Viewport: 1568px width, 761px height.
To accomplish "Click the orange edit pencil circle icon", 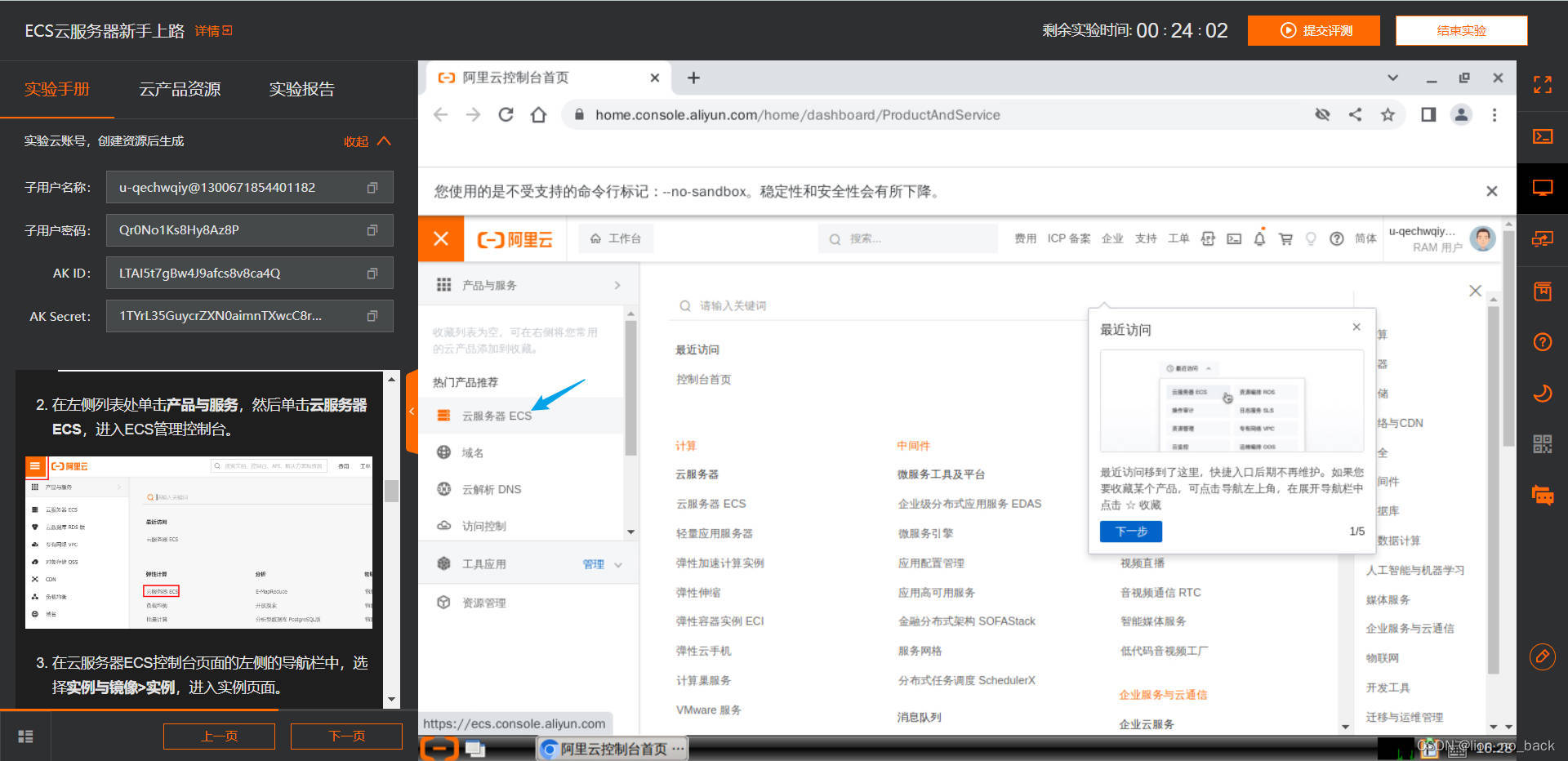I will click(x=1542, y=656).
